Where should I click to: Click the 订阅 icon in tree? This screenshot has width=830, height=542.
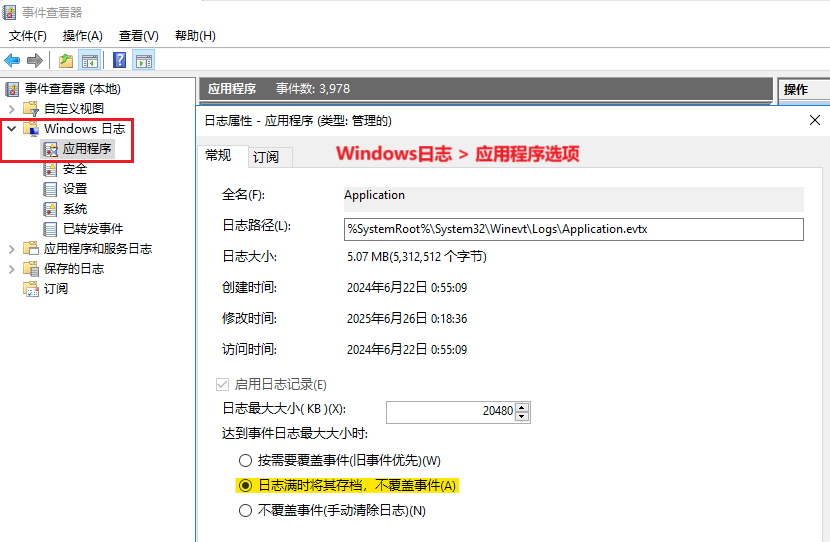click(x=31, y=289)
